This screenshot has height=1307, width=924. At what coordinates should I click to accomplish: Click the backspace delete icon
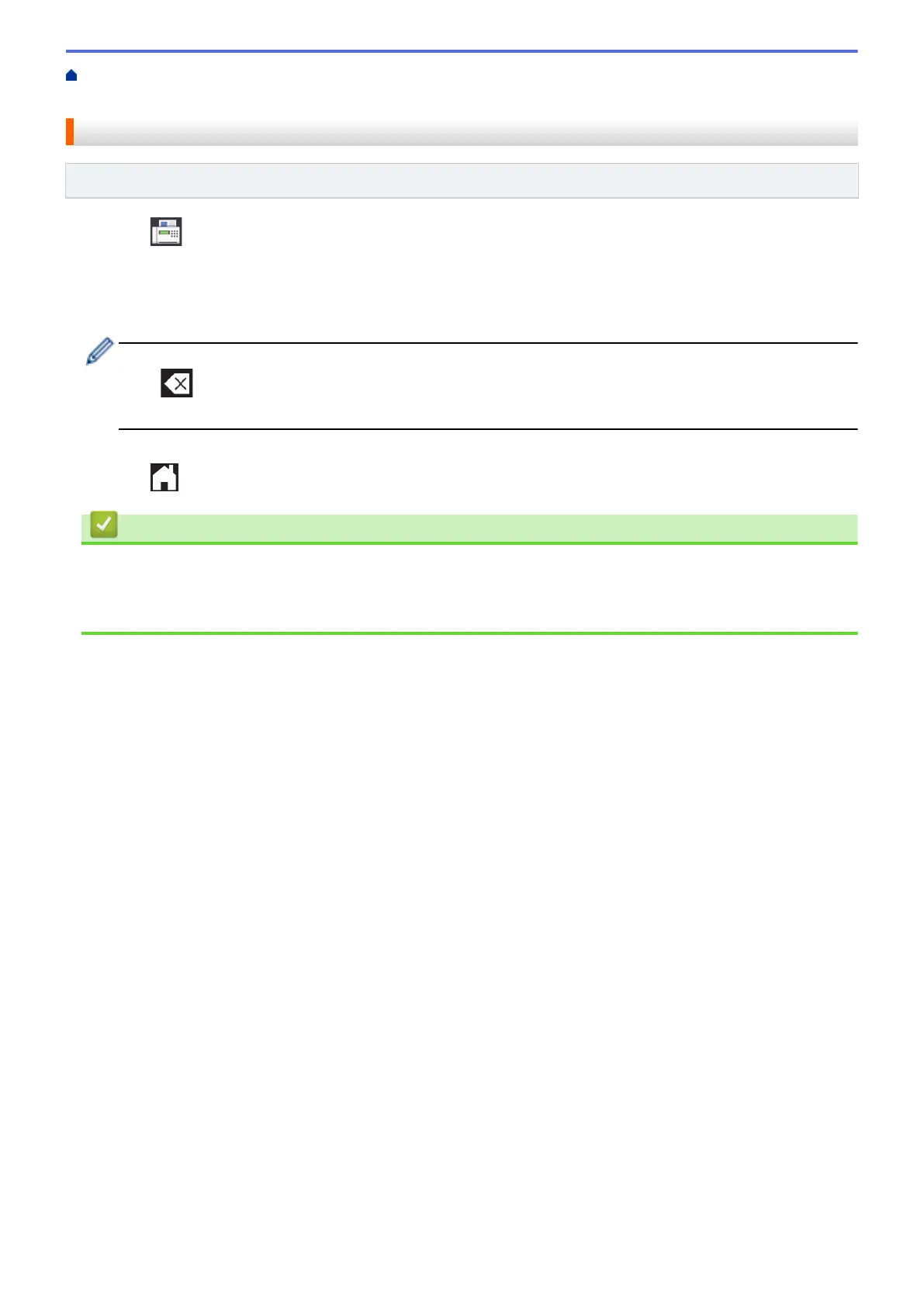tap(177, 383)
